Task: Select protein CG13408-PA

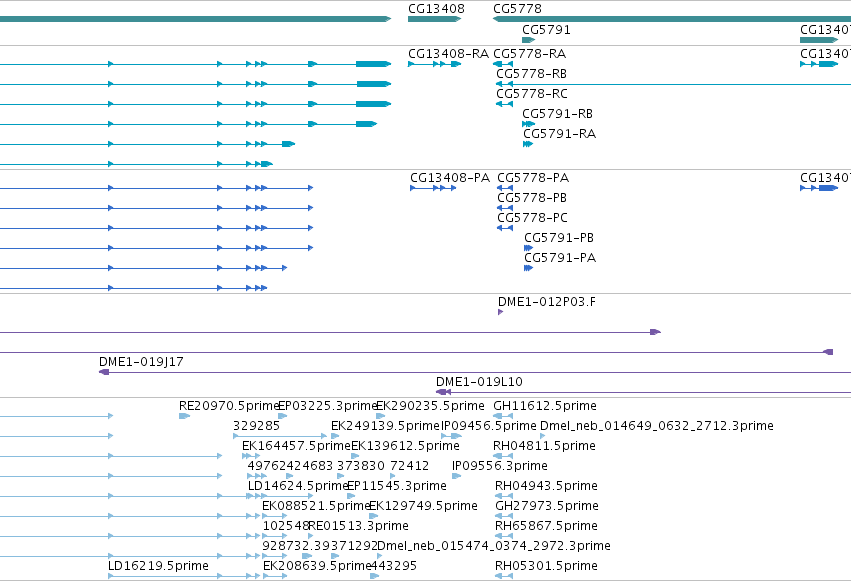Action: tap(433, 188)
